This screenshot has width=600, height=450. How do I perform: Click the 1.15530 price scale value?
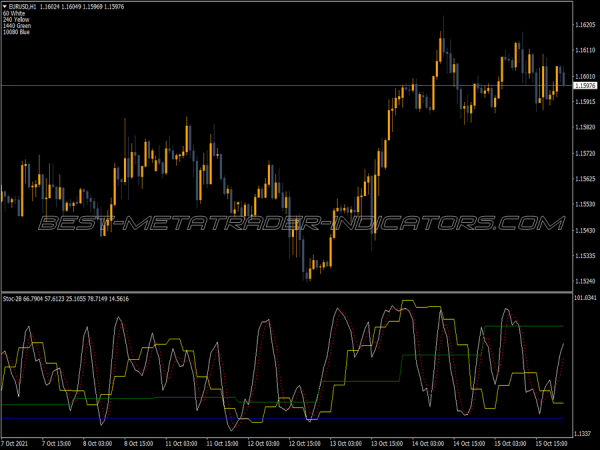(x=585, y=204)
